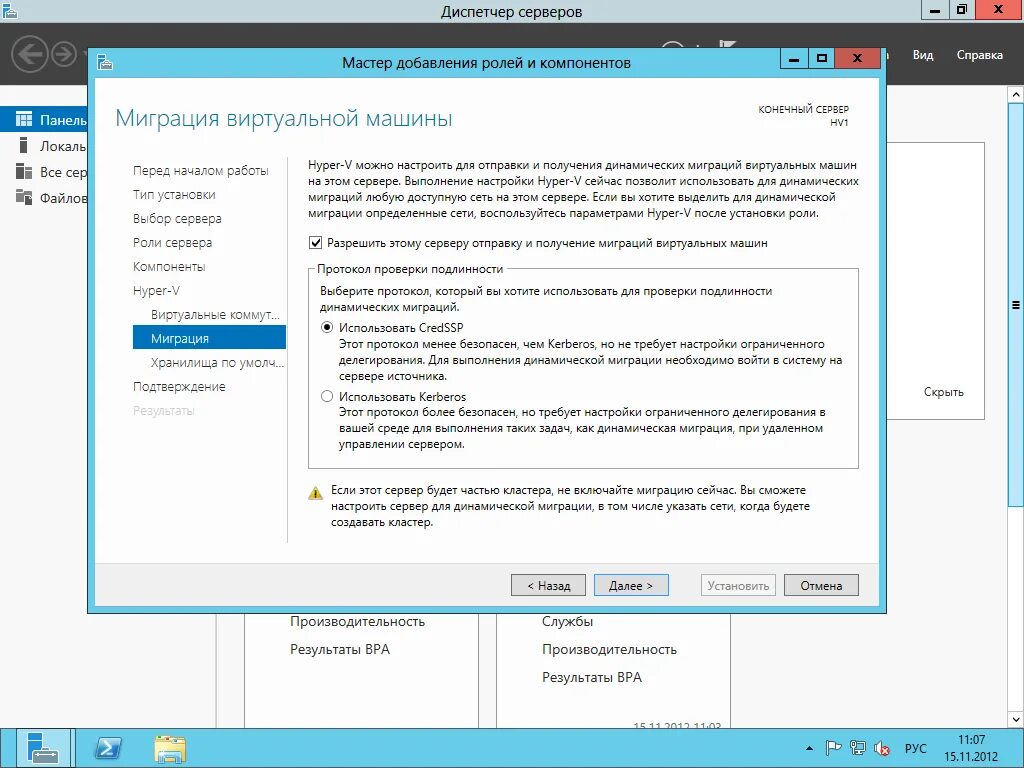Go to Компоненты step

coord(169,266)
